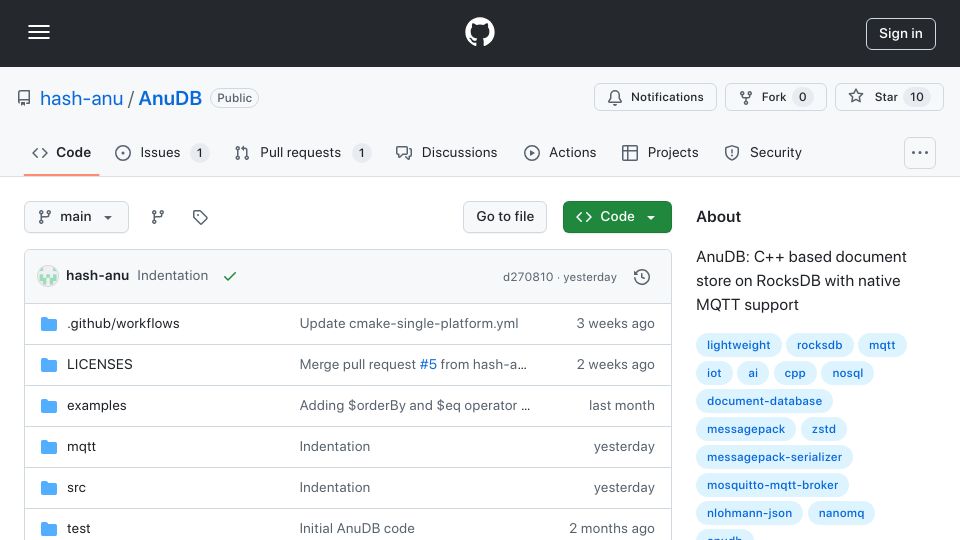Select the ai topic tag
The height and width of the screenshot is (540, 960).
point(753,373)
